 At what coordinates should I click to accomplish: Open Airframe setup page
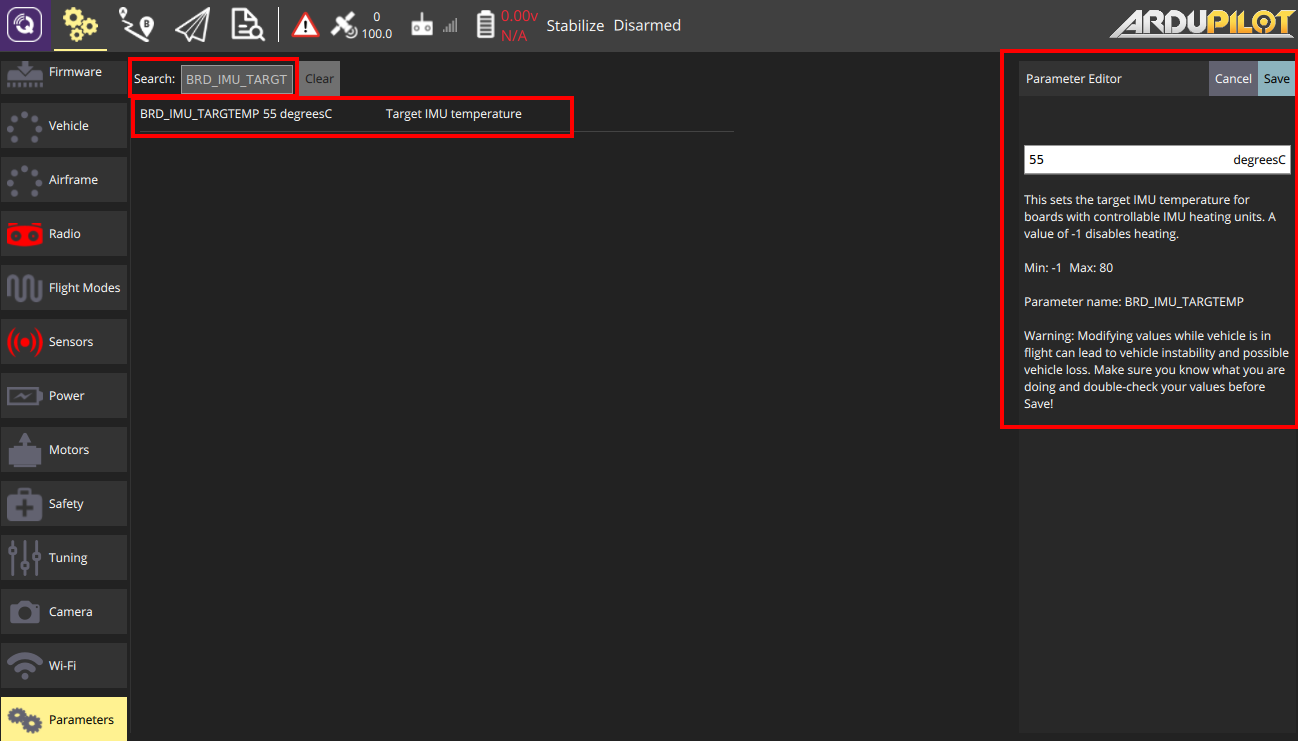(64, 180)
